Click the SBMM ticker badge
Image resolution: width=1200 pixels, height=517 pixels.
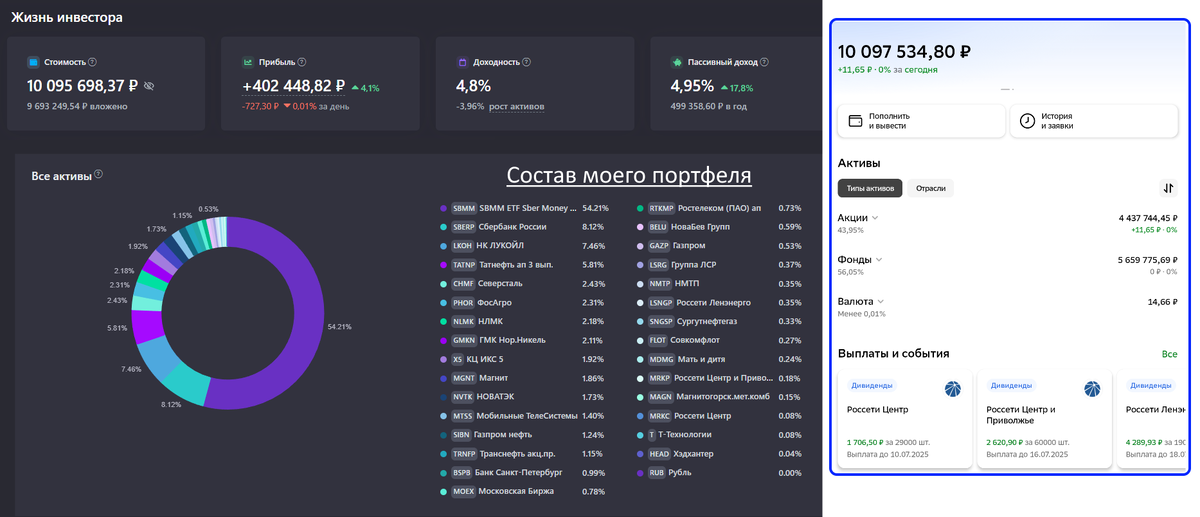(x=463, y=208)
